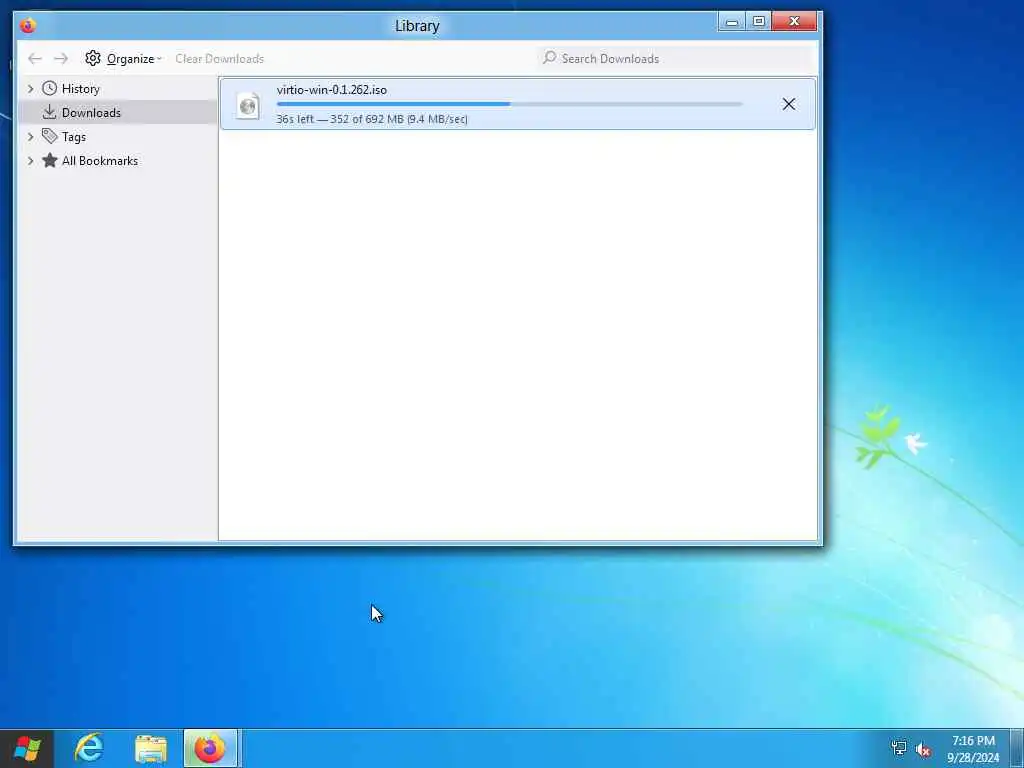Cancel the virtio-win ISO download
This screenshot has width=1024, height=768.
coord(789,104)
